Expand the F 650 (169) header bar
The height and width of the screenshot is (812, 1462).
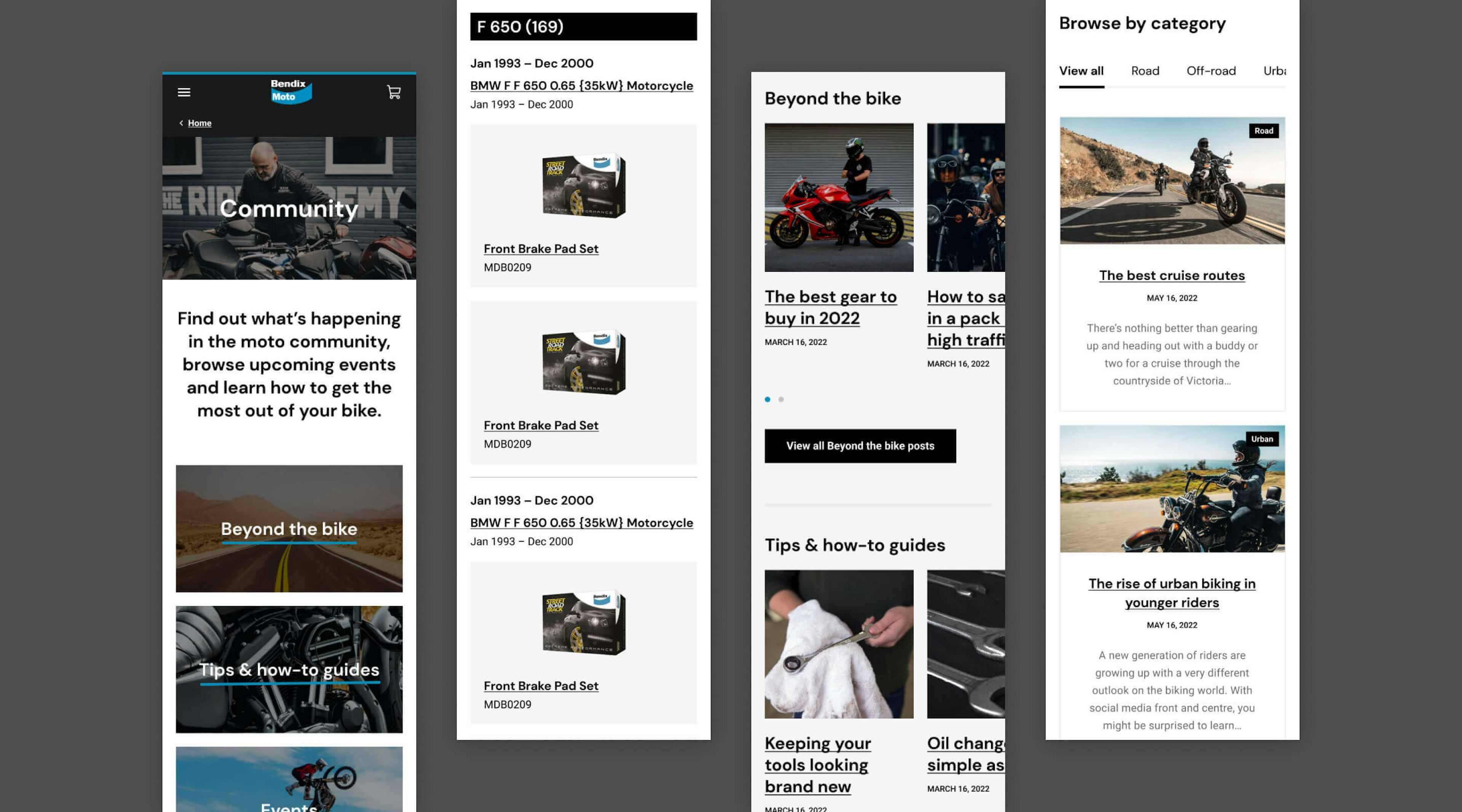[583, 27]
